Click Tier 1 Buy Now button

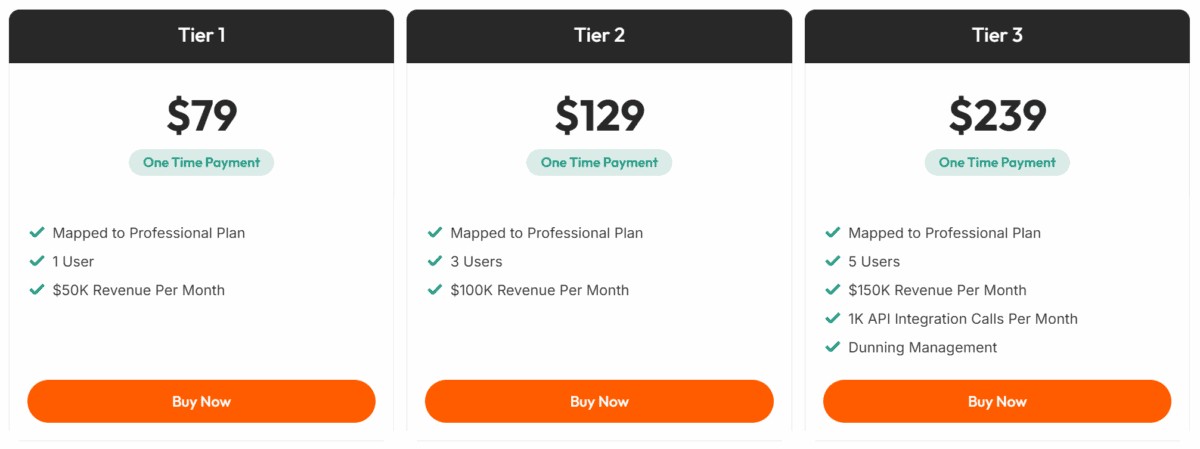pos(201,401)
